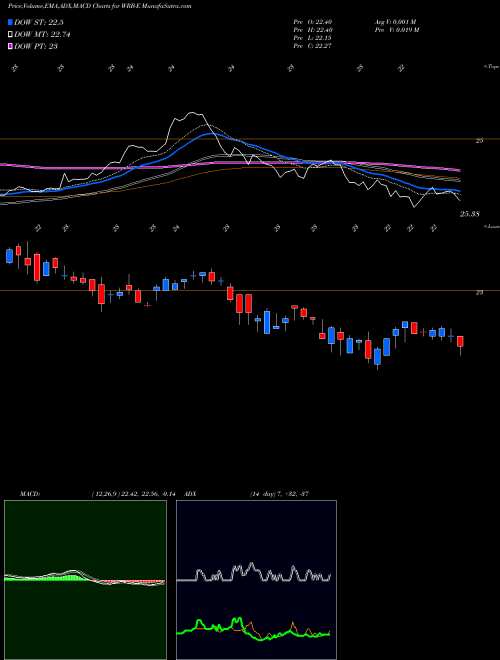Click the 'Pre L: 22.15' value
The image size is (500, 660).
pyautogui.click(x=313, y=38)
